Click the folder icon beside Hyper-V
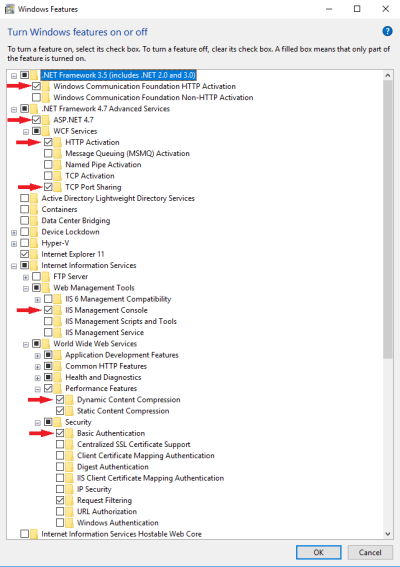The height and width of the screenshot is (567, 400). 34,243
